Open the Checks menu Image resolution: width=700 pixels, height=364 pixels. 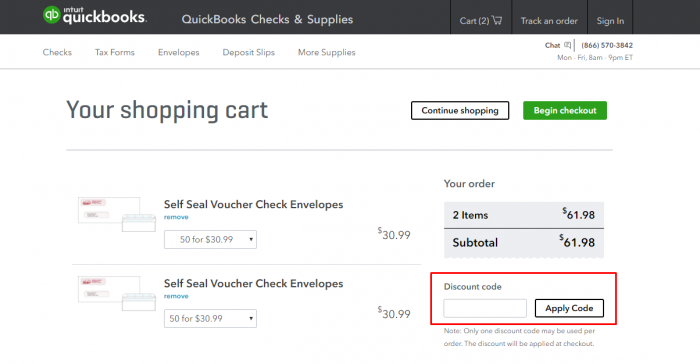57,52
